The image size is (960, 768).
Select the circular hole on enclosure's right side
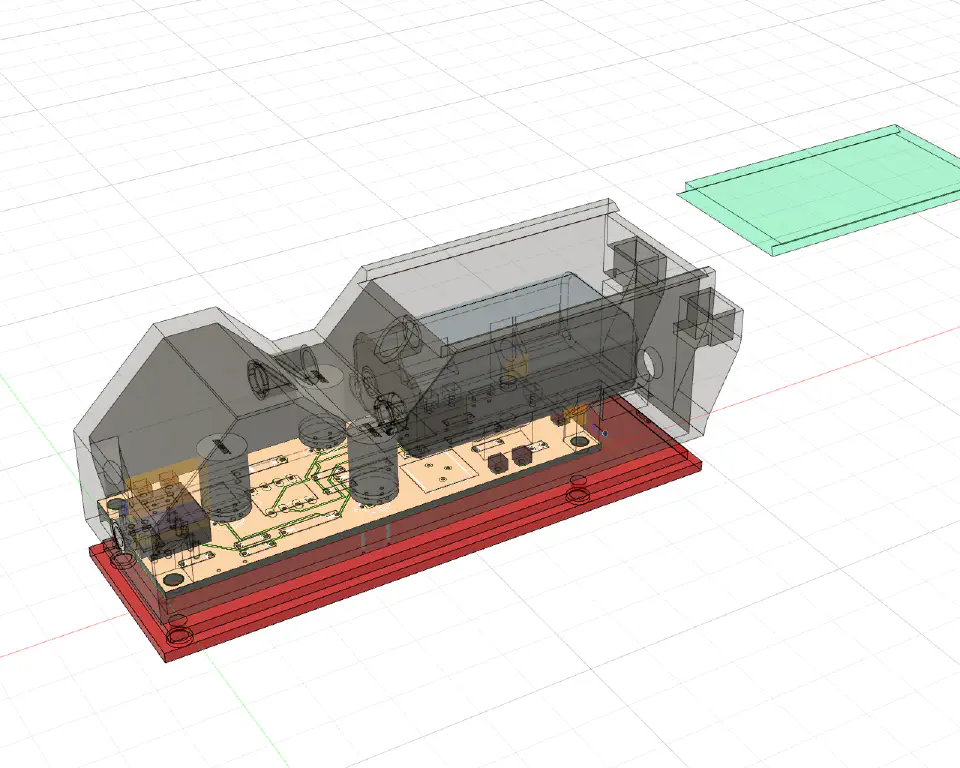tap(651, 361)
